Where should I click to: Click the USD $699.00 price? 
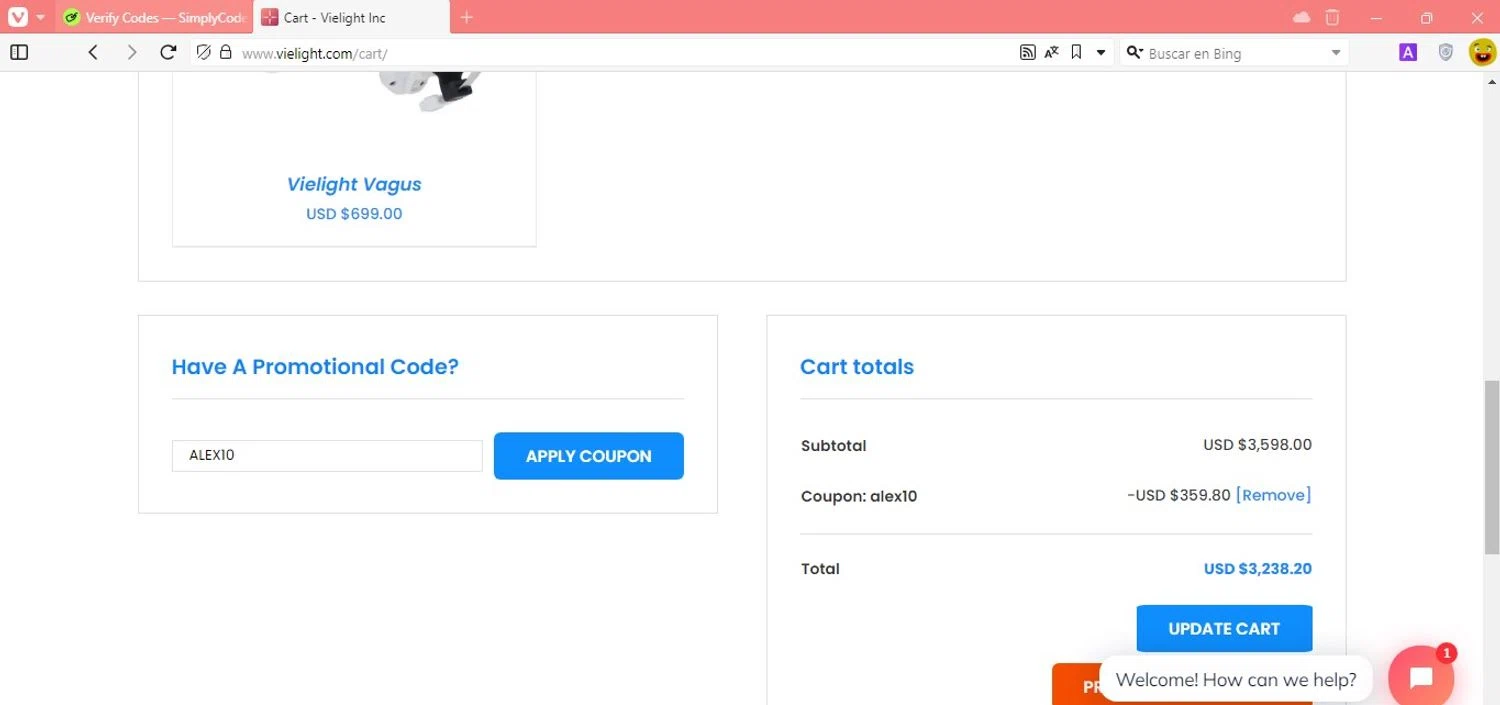click(x=354, y=214)
